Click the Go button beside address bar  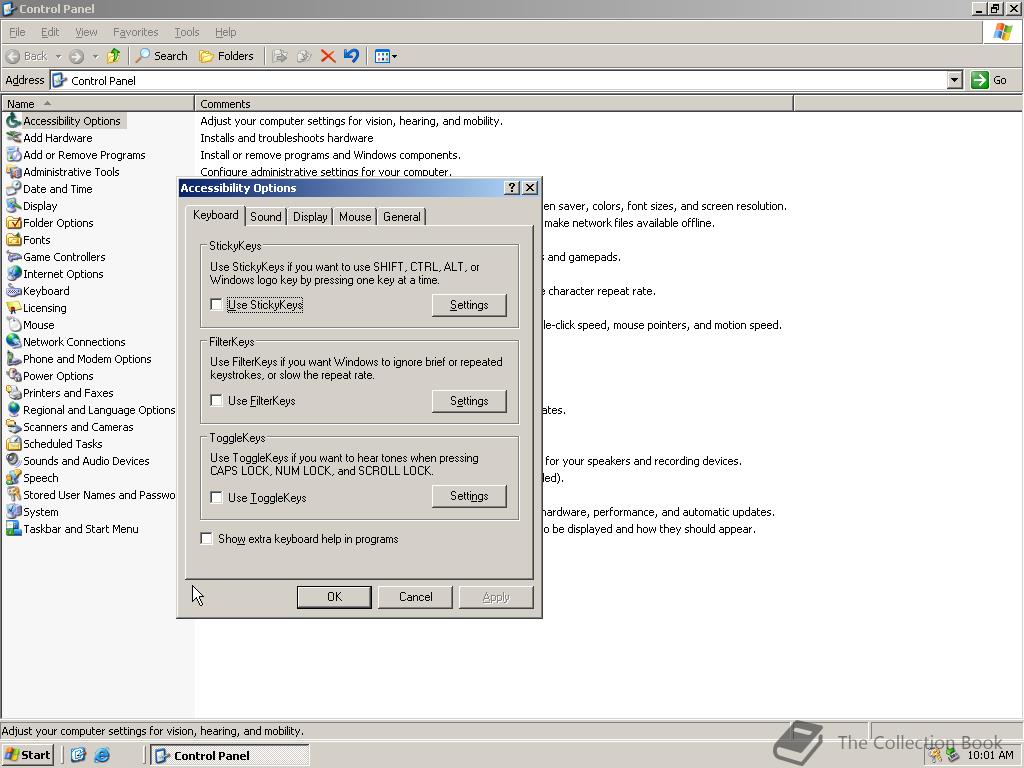pos(989,80)
